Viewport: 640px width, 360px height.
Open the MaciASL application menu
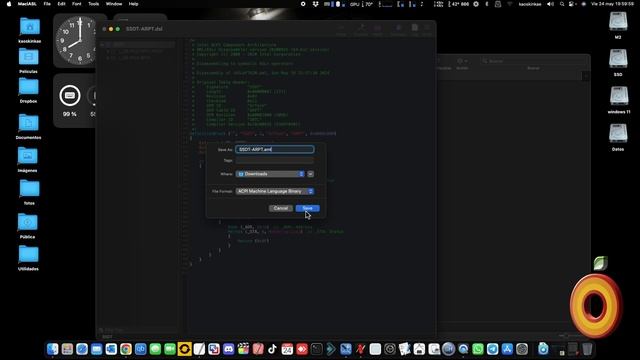tap(27, 4)
